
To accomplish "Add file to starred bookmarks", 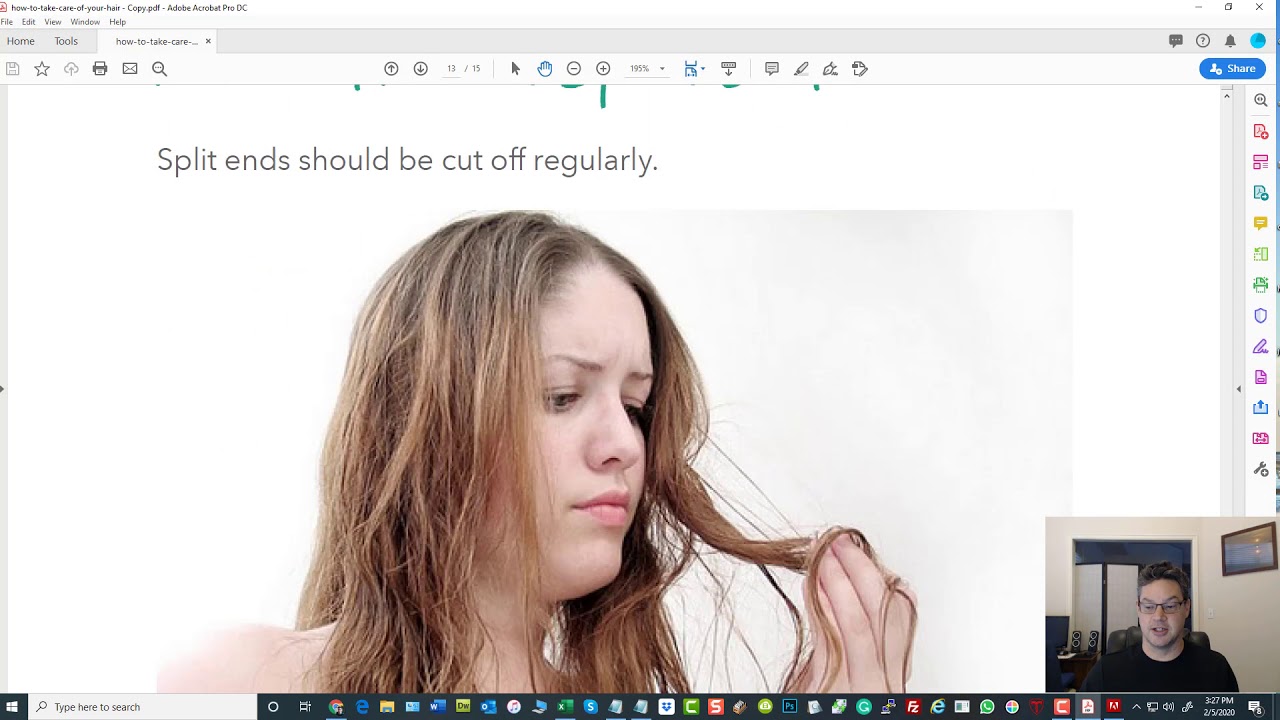I will coord(42,69).
